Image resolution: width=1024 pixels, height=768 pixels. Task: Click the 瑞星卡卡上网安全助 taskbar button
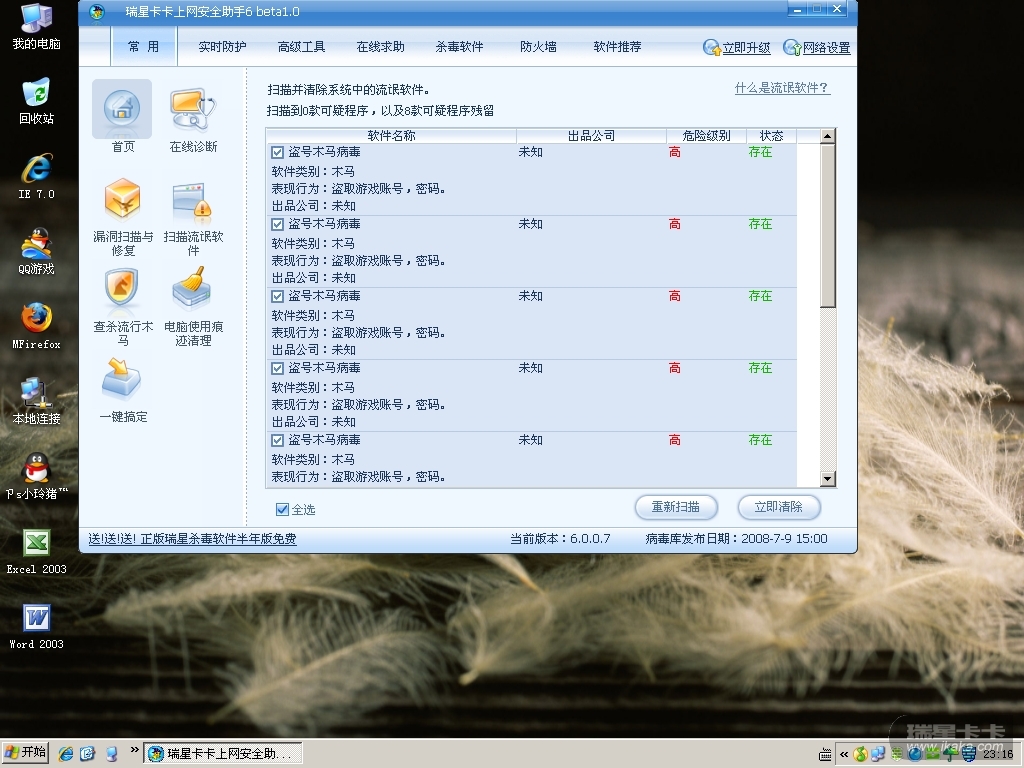(x=223, y=754)
